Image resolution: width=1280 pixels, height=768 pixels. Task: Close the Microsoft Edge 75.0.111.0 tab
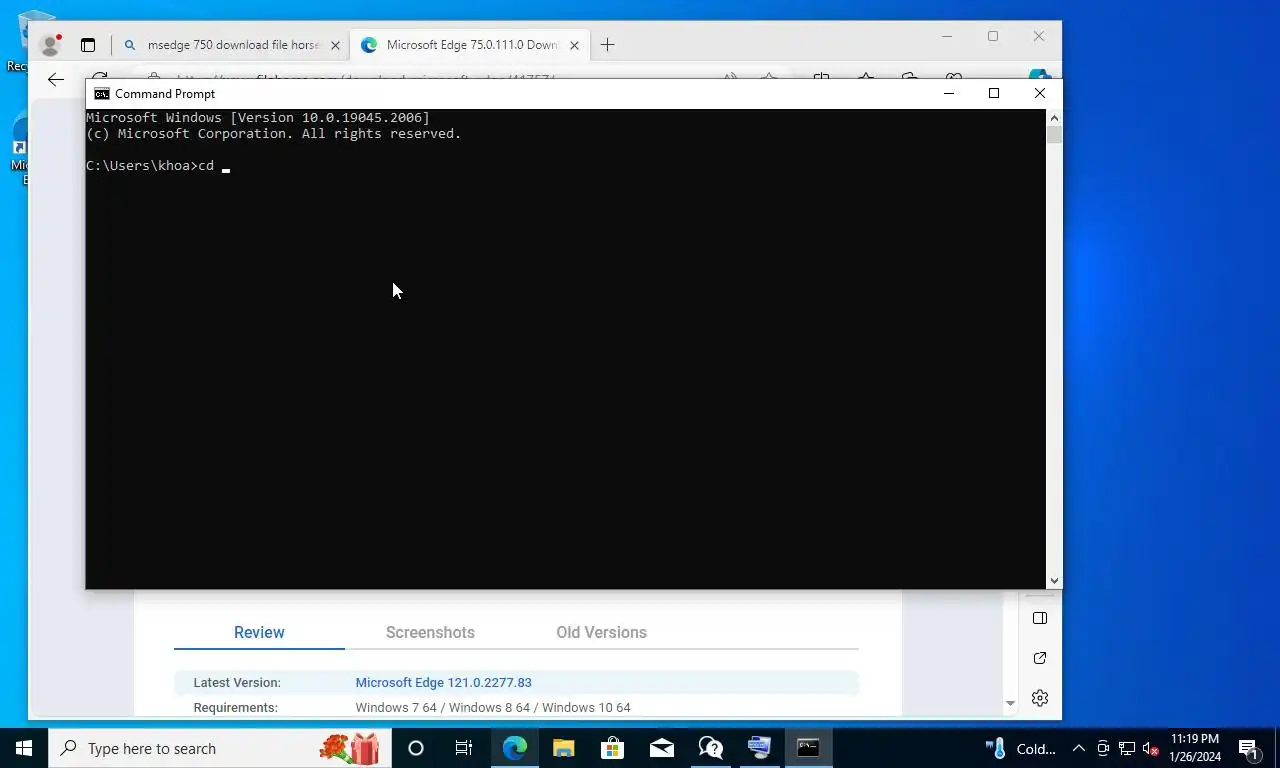574,45
